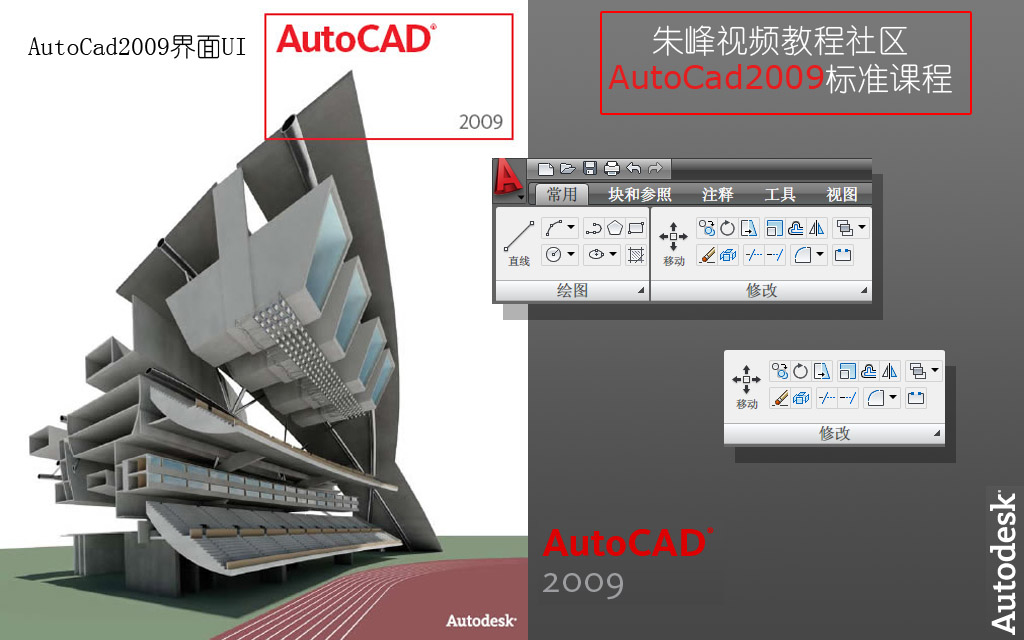
Task: Open the Arc tool dropdown arrow
Action: [571, 228]
